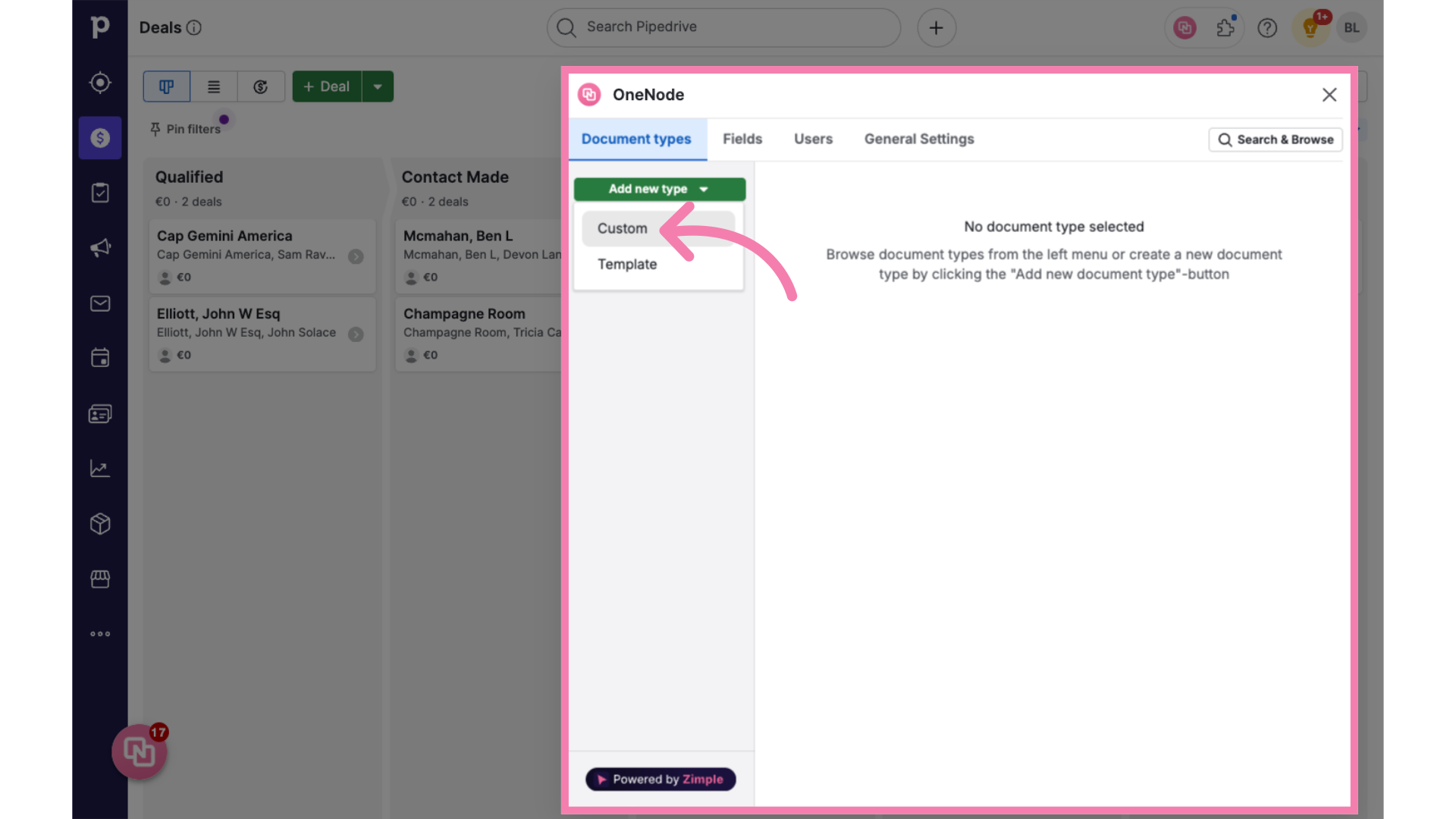
Task: Click the dollar sign sidebar icon
Action: coord(100,138)
